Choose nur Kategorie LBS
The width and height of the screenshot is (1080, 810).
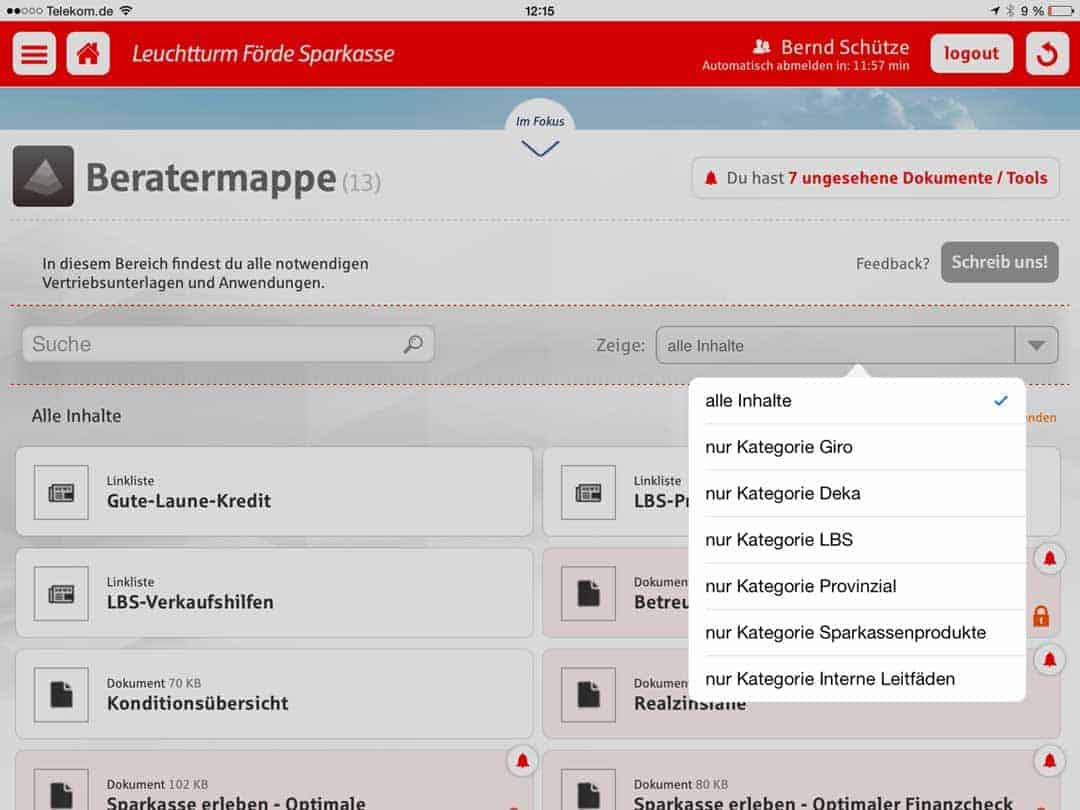click(x=857, y=540)
